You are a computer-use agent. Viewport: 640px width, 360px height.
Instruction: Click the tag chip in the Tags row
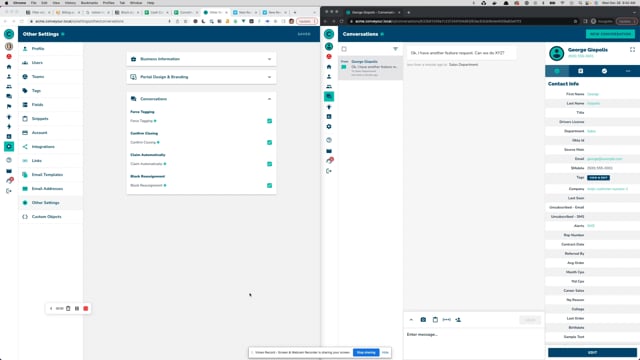[598, 178]
